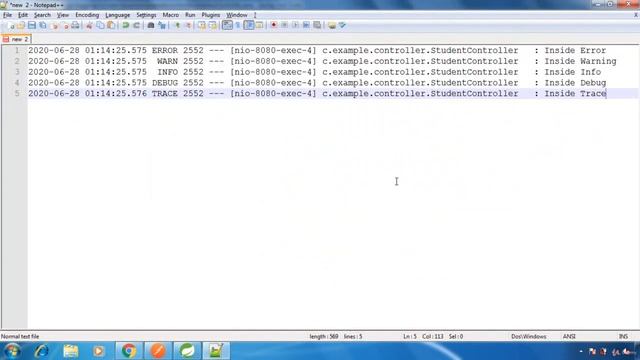This screenshot has width=640, height=360.
Task: Open the Settings menu
Action: [x=146, y=15]
